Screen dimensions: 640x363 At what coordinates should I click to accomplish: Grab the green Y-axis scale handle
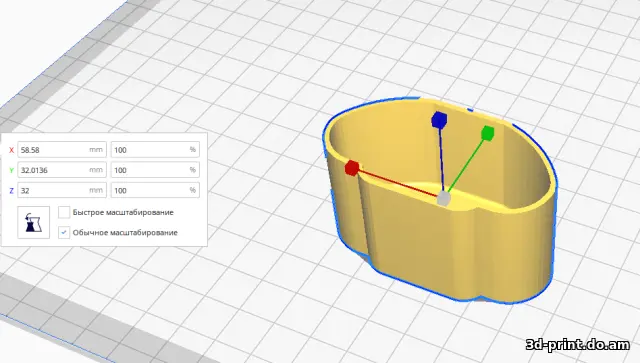(487, 133)
